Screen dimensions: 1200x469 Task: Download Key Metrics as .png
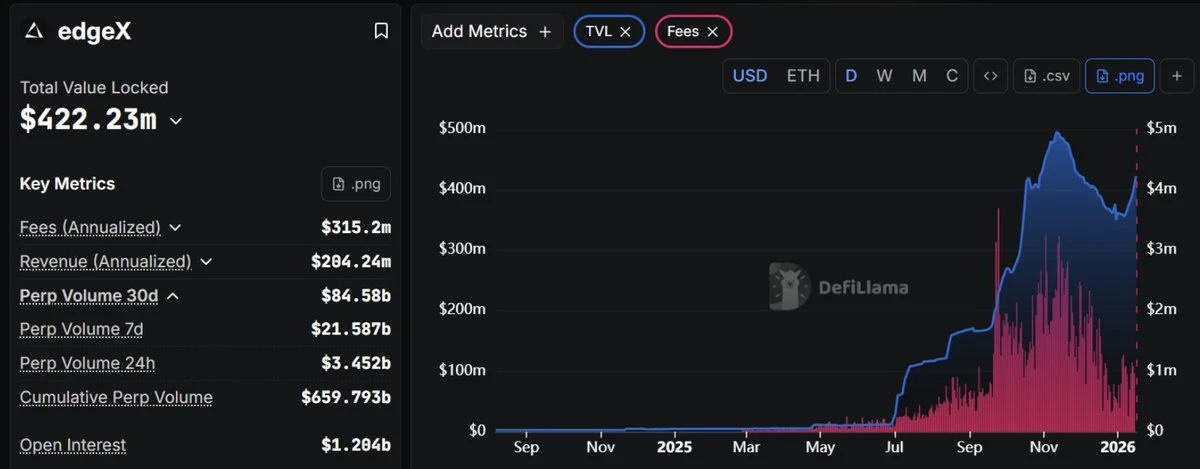click(x=356, y=184)
